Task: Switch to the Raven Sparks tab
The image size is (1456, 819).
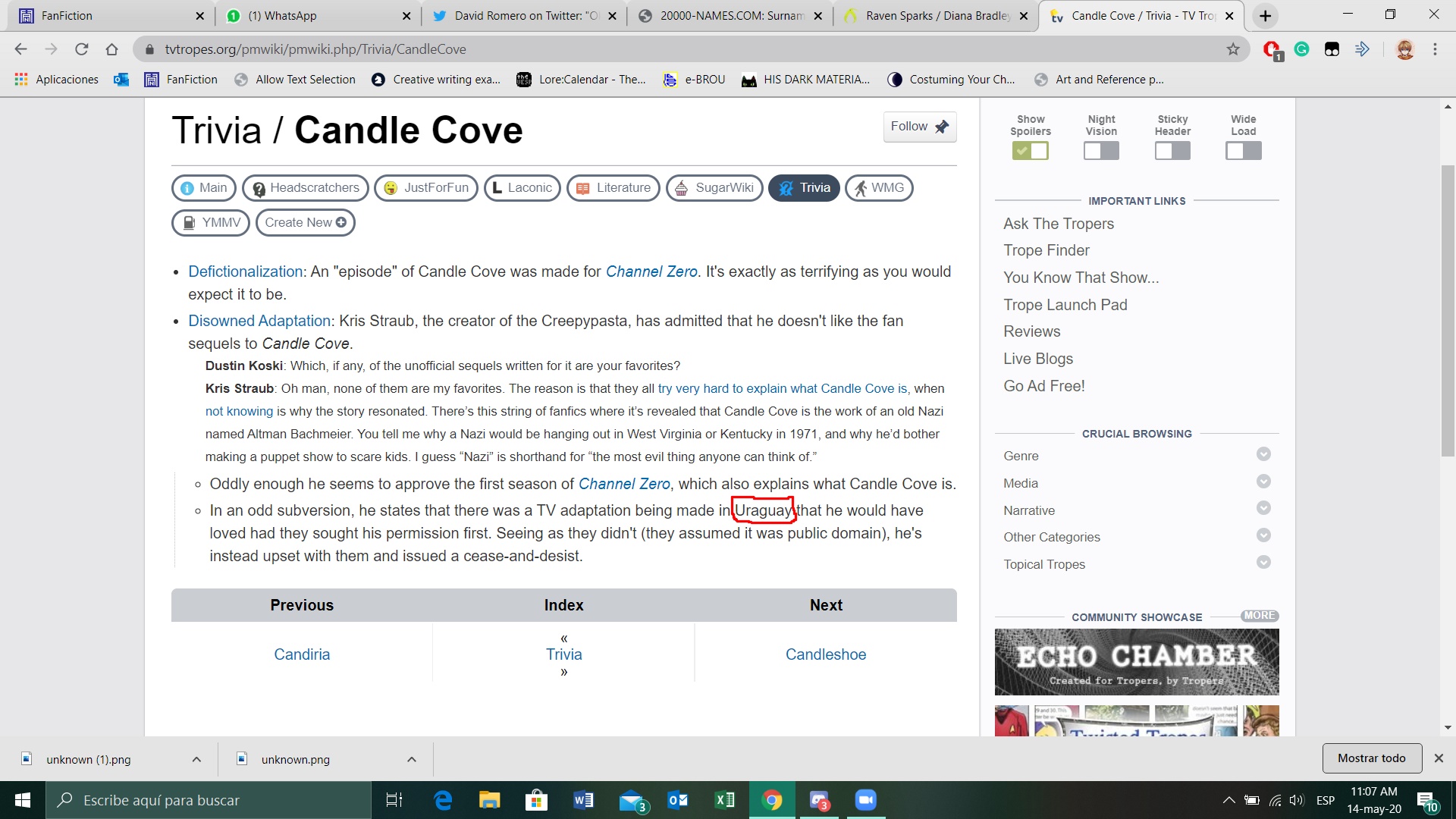Action: [936, 16]
